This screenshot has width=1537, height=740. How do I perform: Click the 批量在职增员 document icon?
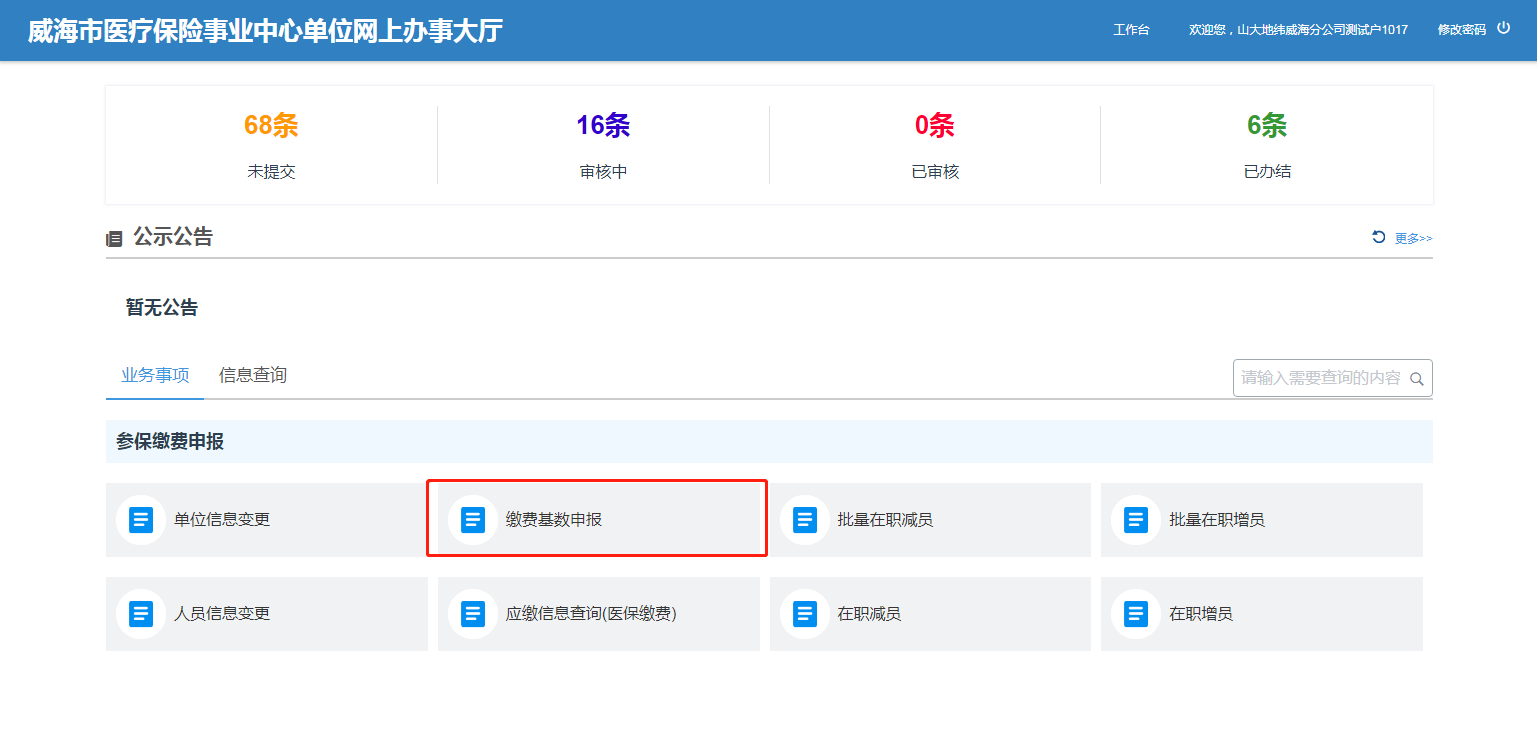[1136, 520]
